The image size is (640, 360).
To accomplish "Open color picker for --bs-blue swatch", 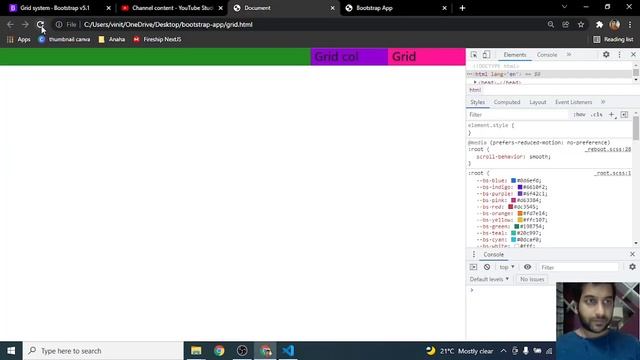I will (x=513, y=180).
